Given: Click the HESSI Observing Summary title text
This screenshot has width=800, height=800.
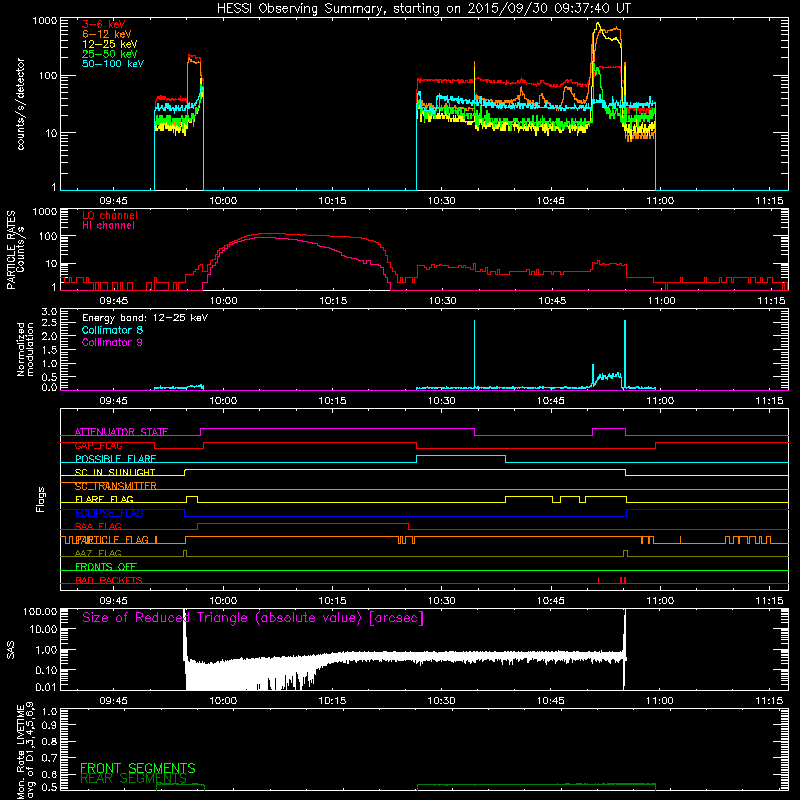Looking at the screenshot, I should tap(423, 9).
